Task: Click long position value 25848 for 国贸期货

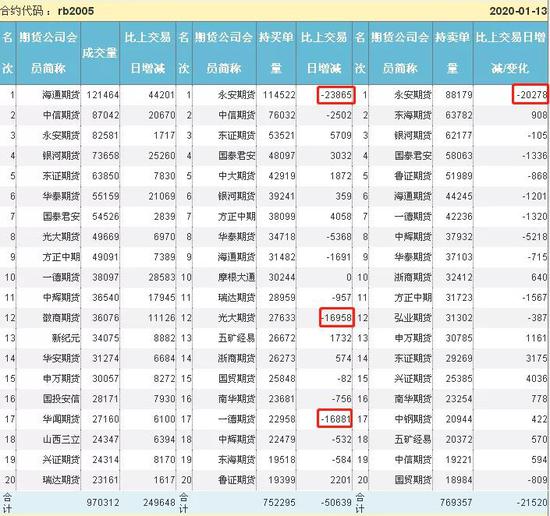Action: [282, 379]
